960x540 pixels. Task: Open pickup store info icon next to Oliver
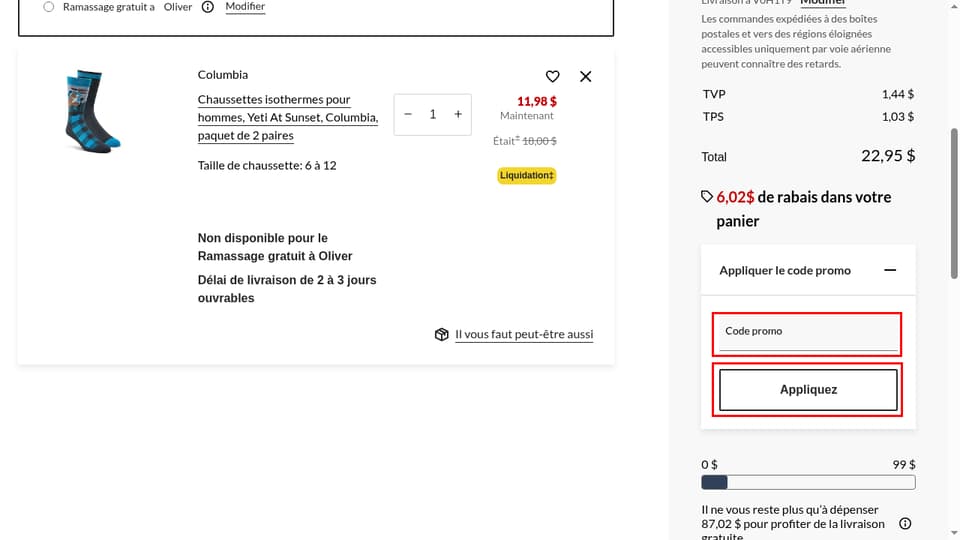(208, 7)
